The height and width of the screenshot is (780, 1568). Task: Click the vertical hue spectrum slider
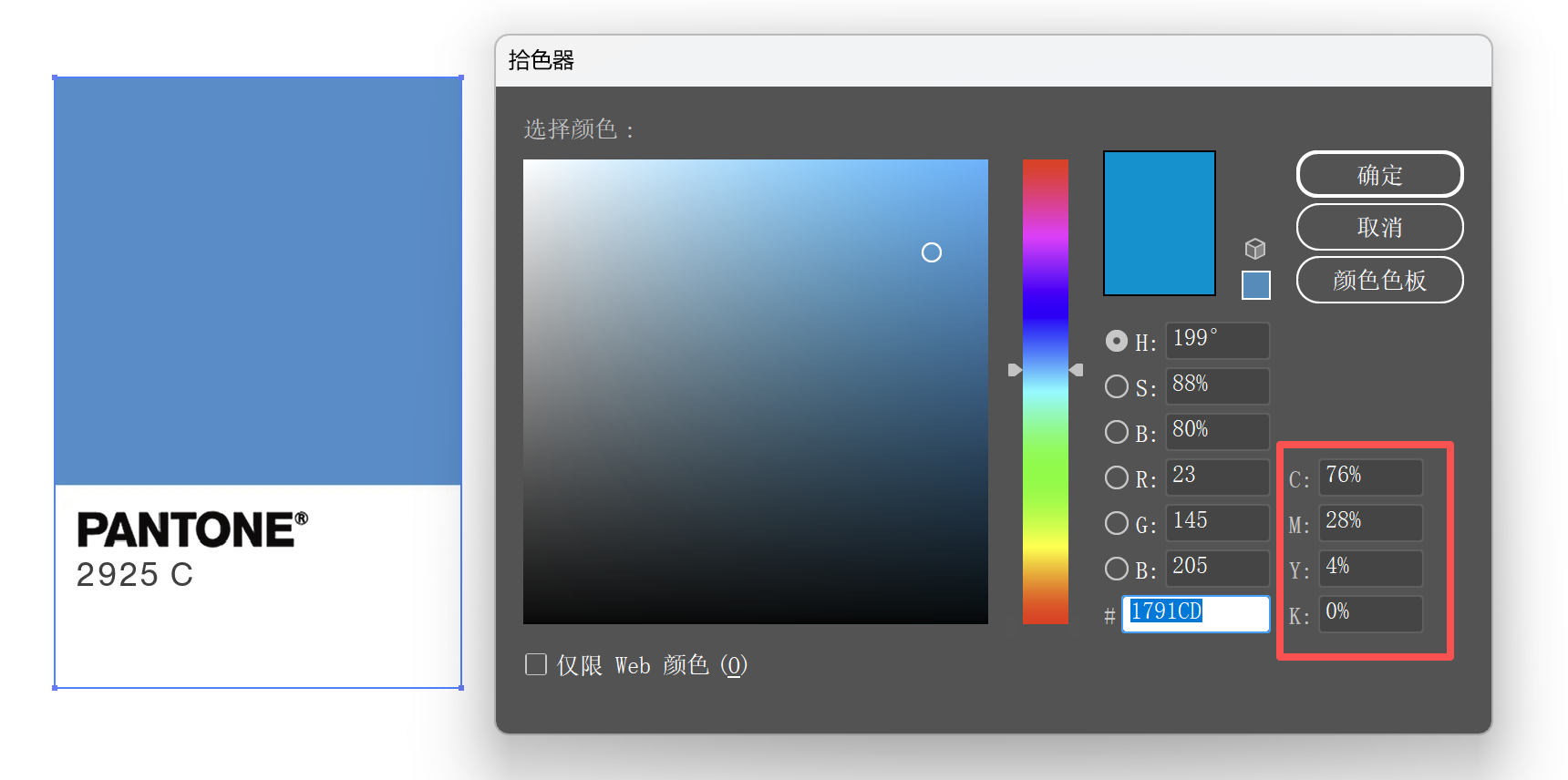pos(1046,392)
